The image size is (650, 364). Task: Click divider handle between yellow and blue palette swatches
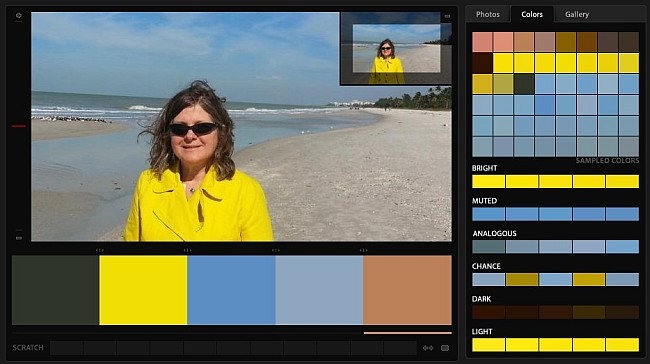click(187, 250)
